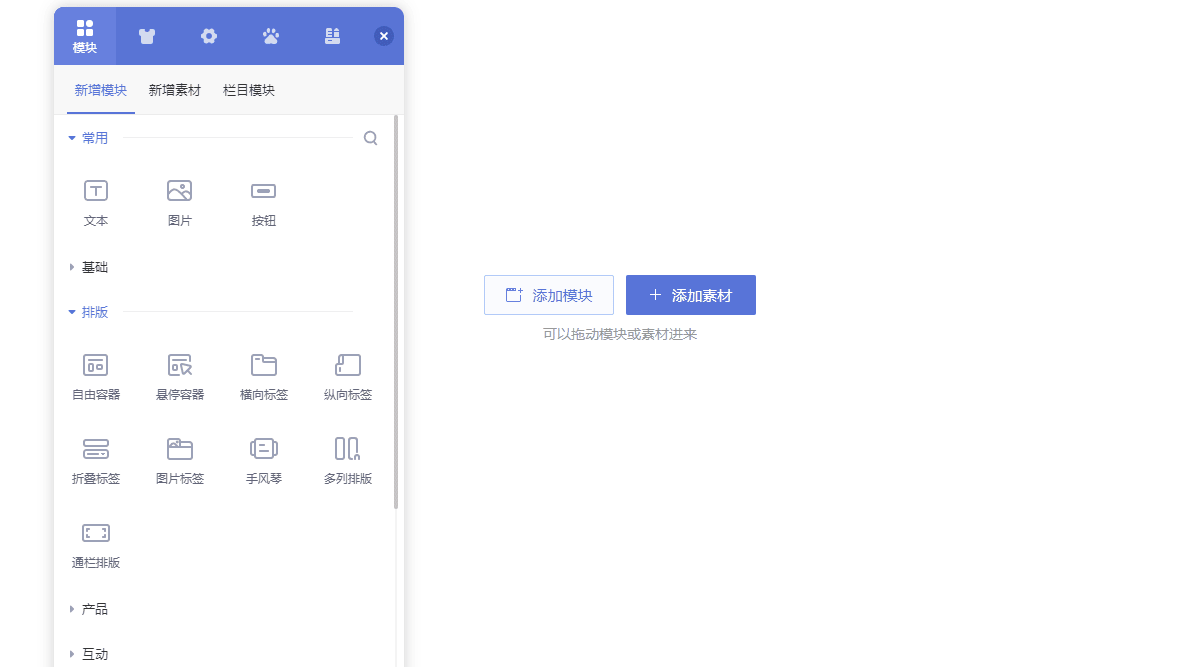1200x667 pixels.
Task: Expand the 基础 section
Action: click(x=88, y=267)
